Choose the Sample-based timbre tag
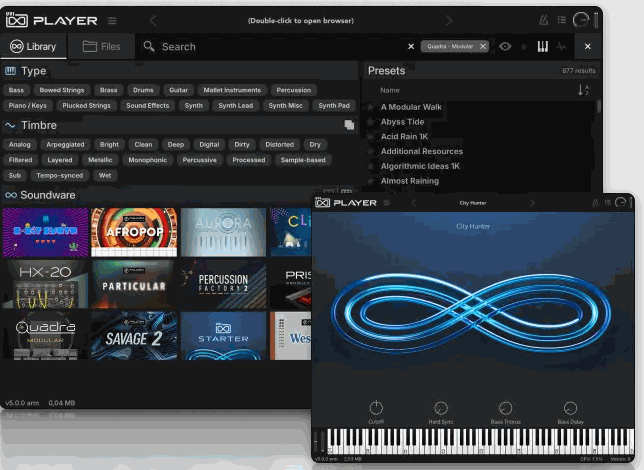 pos(303,160)
